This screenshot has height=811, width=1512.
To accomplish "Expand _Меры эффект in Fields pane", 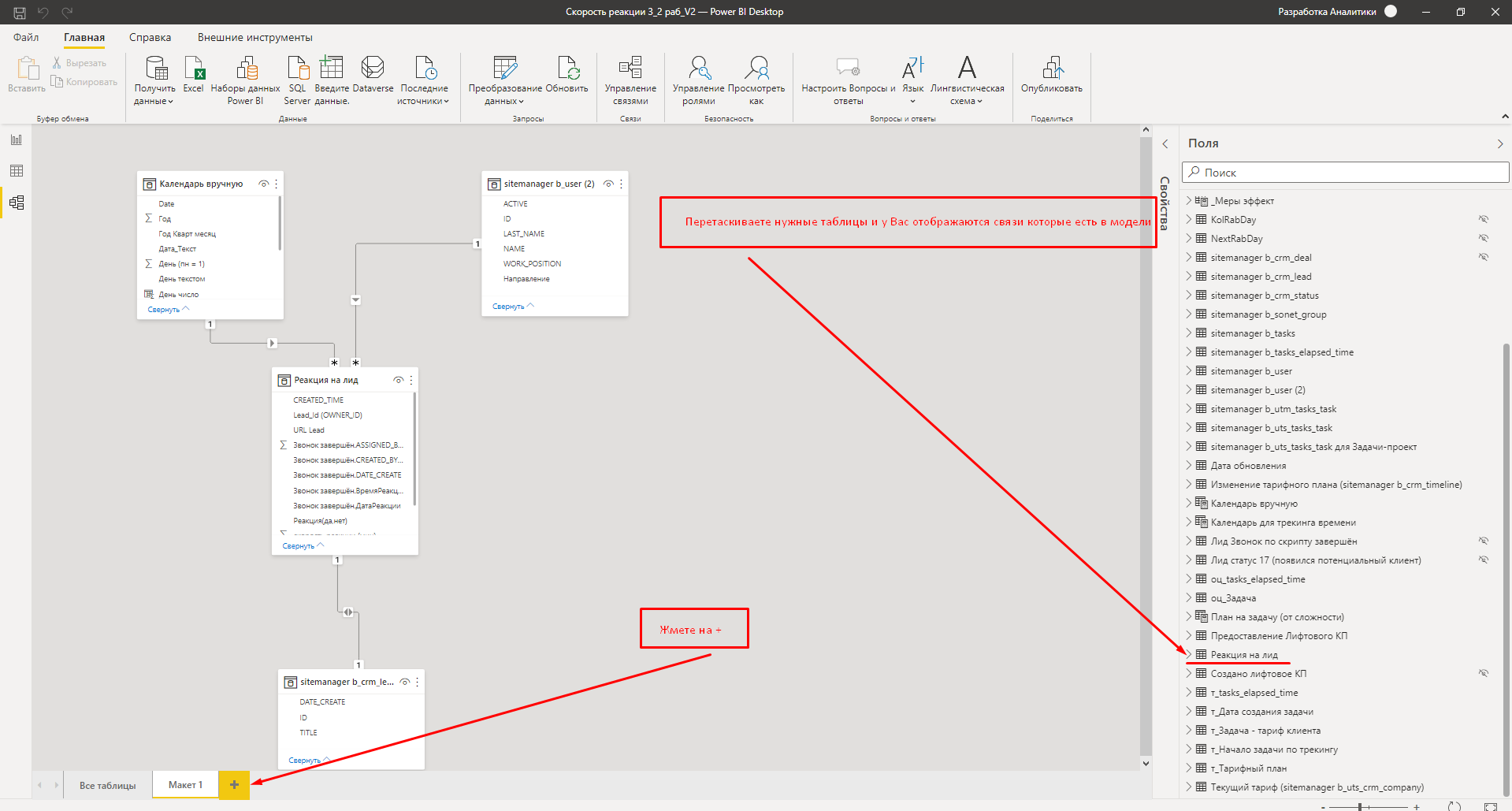I will [x=1189, y=201].
